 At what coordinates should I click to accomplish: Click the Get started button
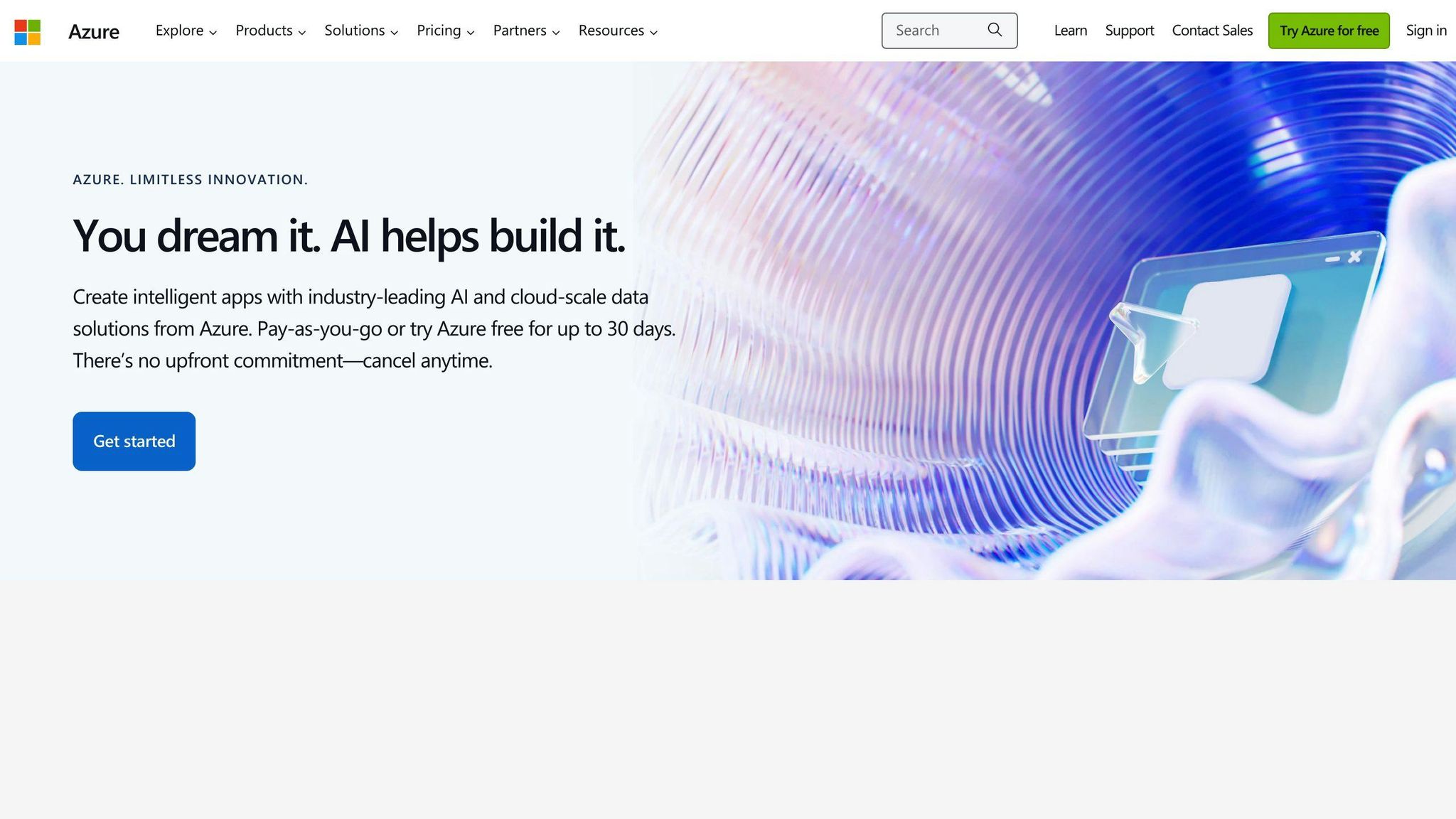[x=134, y=441]
